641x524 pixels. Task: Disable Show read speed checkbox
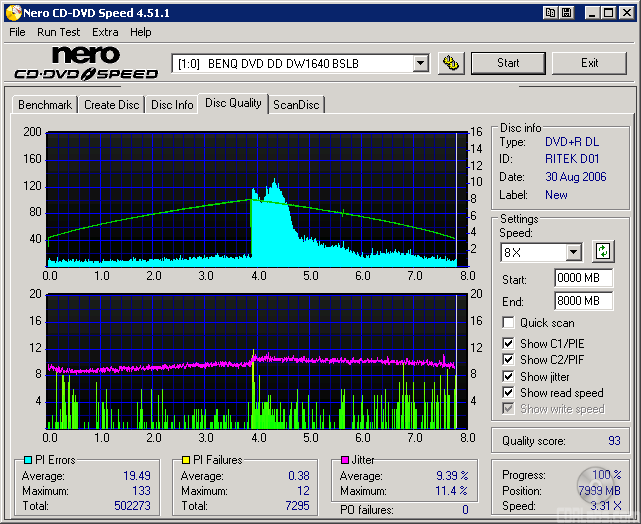(x=509, y=393)
